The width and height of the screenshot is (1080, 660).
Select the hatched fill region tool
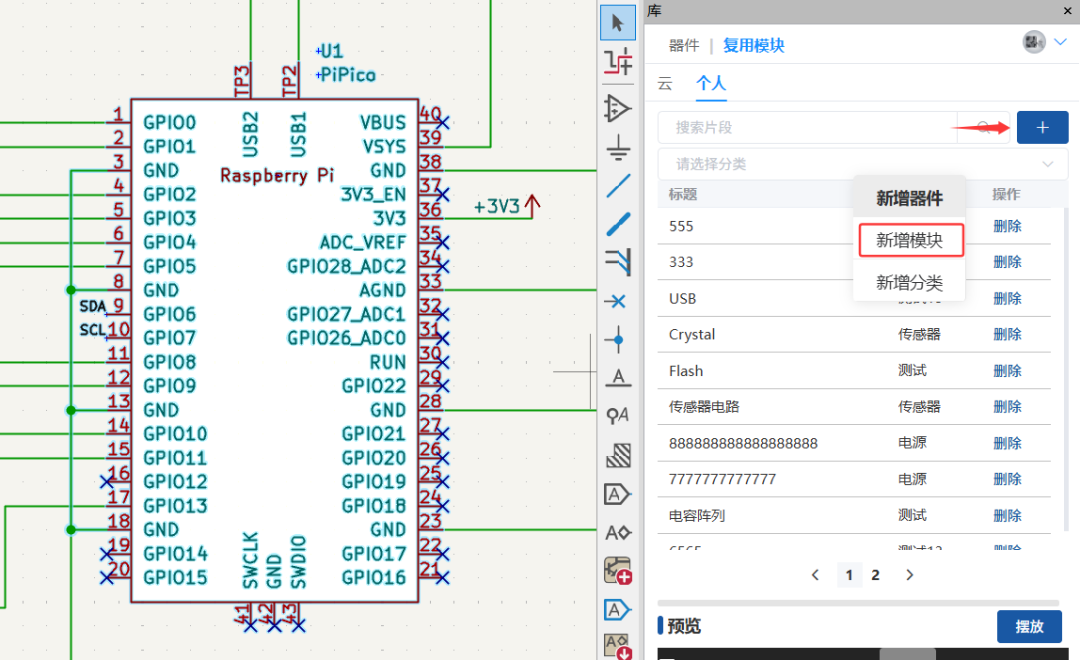[618, 455]
